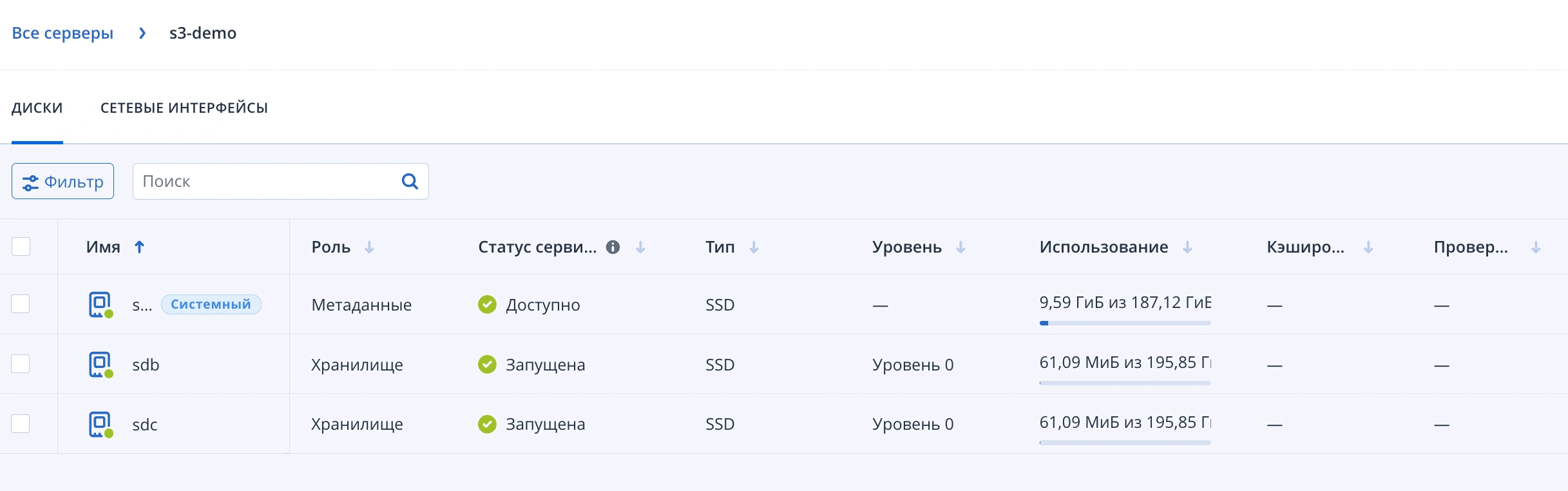This screenshot has width=1568, height=491.
Task: Select the checkbox for the sdb disk
Action: click(21, 364)
